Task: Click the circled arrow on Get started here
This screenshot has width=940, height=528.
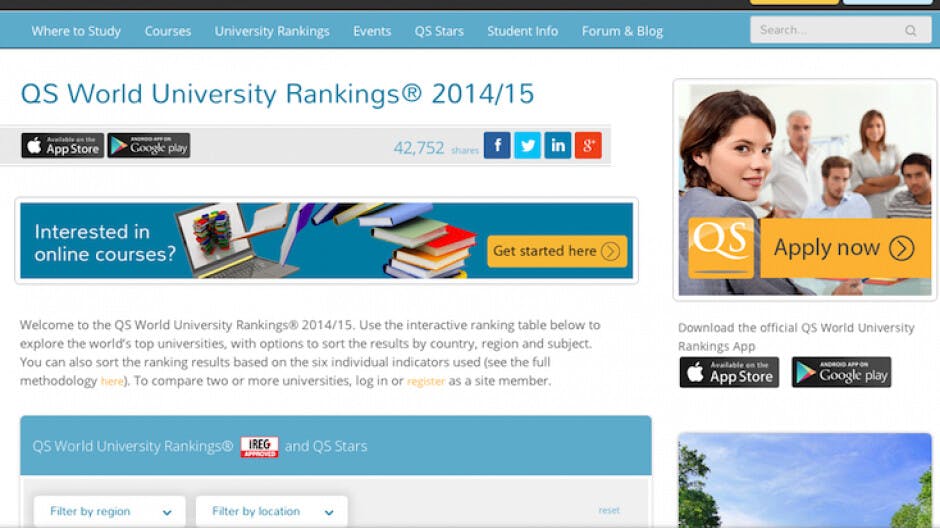Action: pyautogui.click(x=610, y=251)
